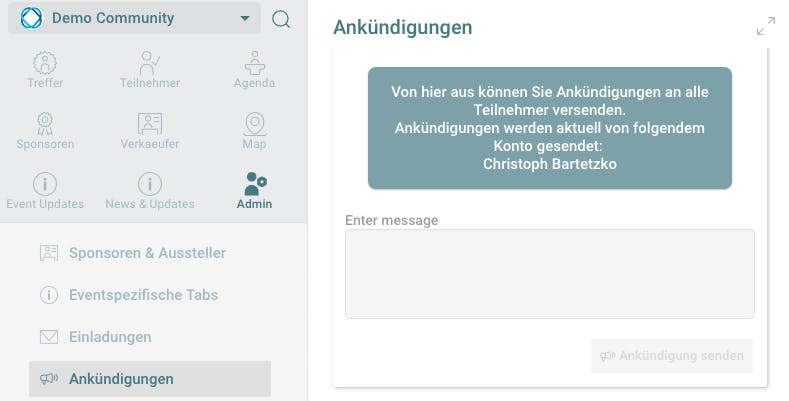
Task: Open the Sponsoren ribbon icon
Action: pos(45,123)
